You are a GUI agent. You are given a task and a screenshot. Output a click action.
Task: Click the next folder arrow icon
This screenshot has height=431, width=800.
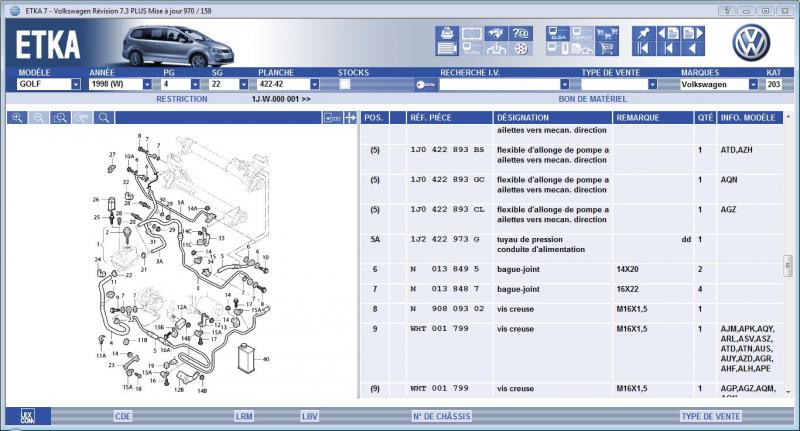692,33
